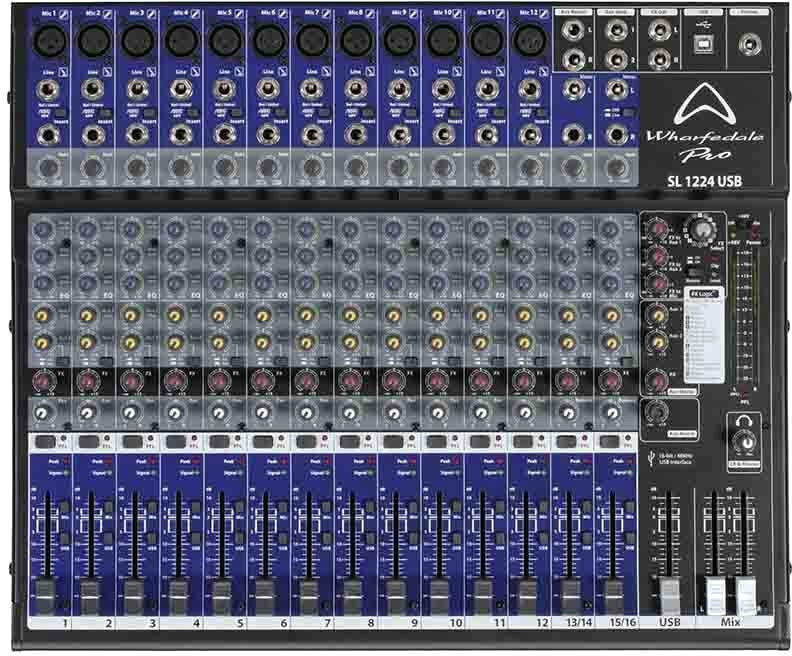The image size is (792, 656).
Task: Click the Mic 1 XLR input socket
Action: pyautogui.click(x=50, y=40)
